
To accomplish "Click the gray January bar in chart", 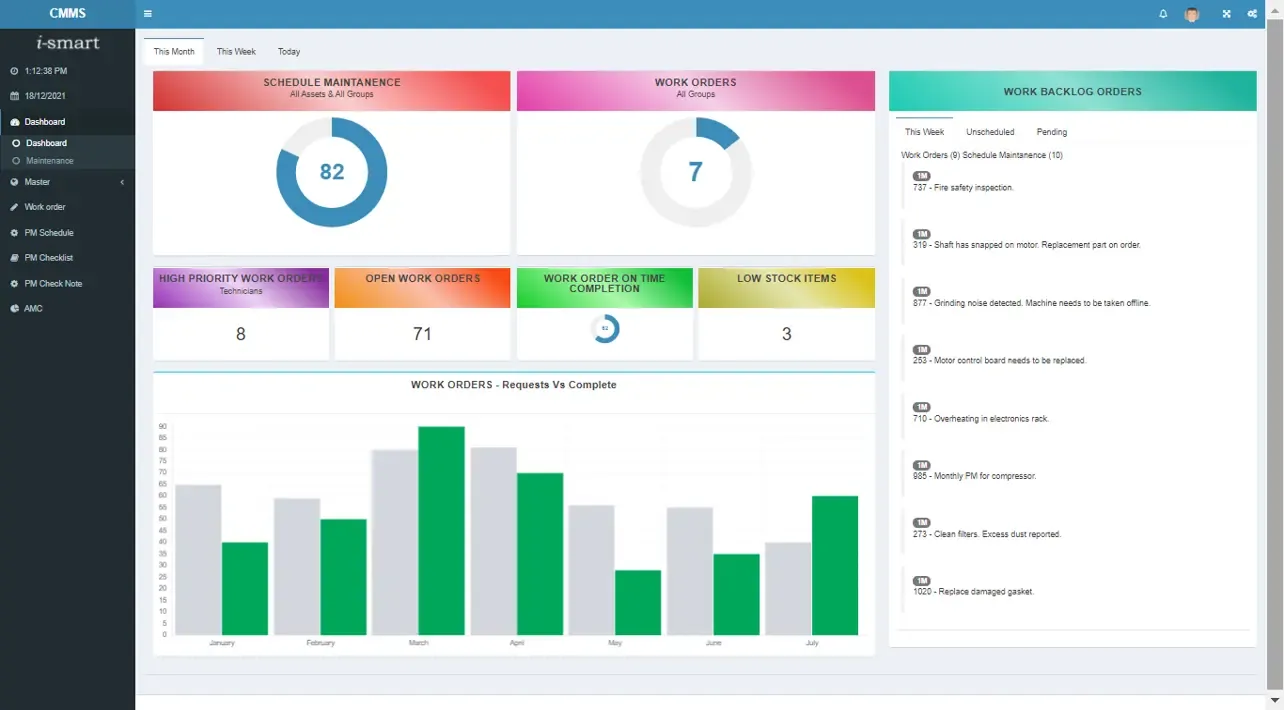I will click(x=198, y=560).
